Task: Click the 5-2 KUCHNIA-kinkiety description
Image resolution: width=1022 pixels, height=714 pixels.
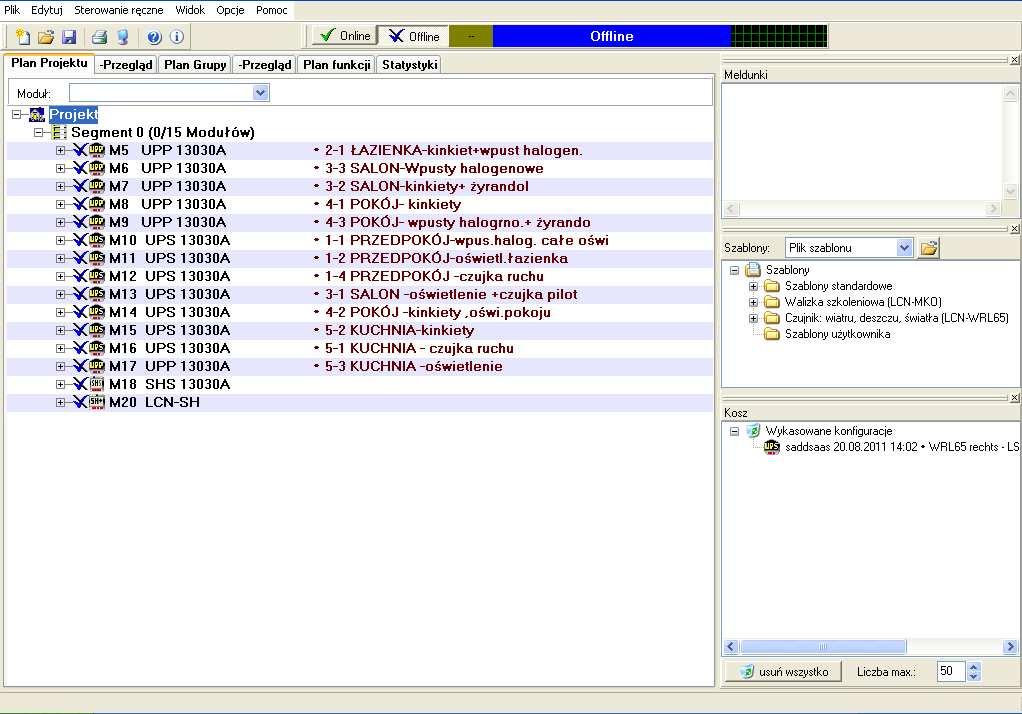Action: 400,331
